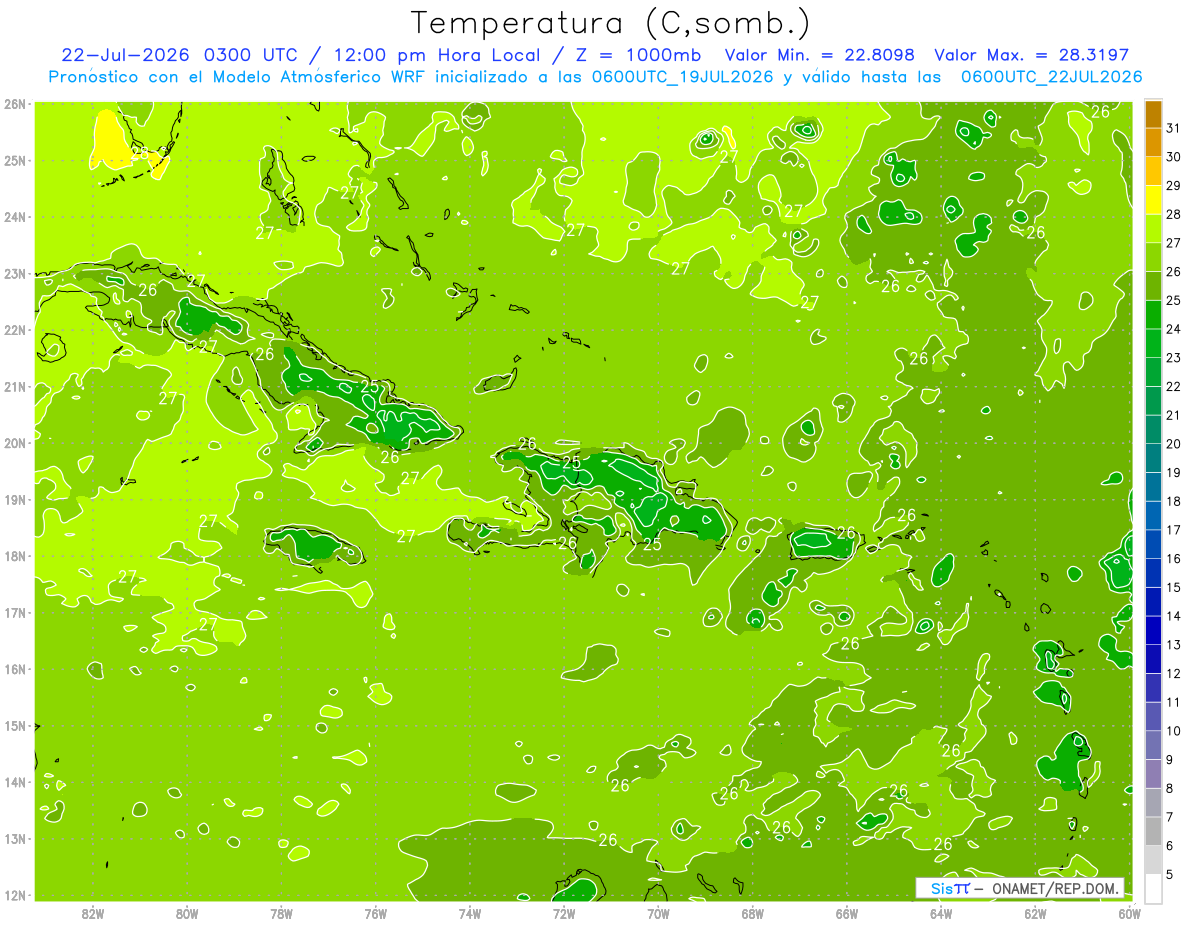Click the '72W' longitude axis label
Viewport: 1200px width, 927px height.
564,913
